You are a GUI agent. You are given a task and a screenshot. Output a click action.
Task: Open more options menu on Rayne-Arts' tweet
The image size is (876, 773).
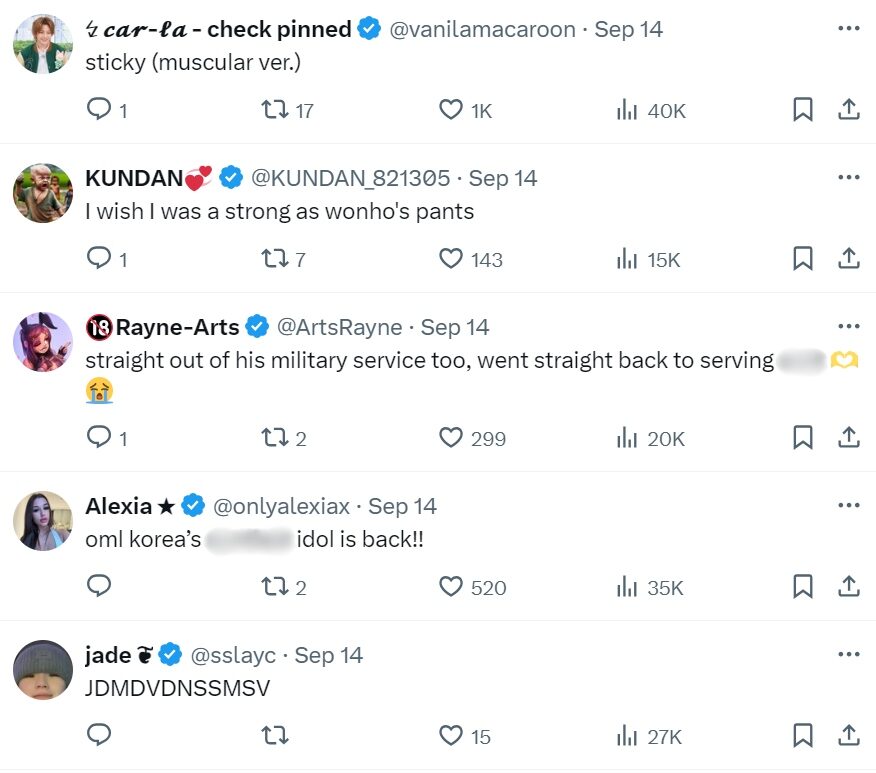tap(849, 327)
